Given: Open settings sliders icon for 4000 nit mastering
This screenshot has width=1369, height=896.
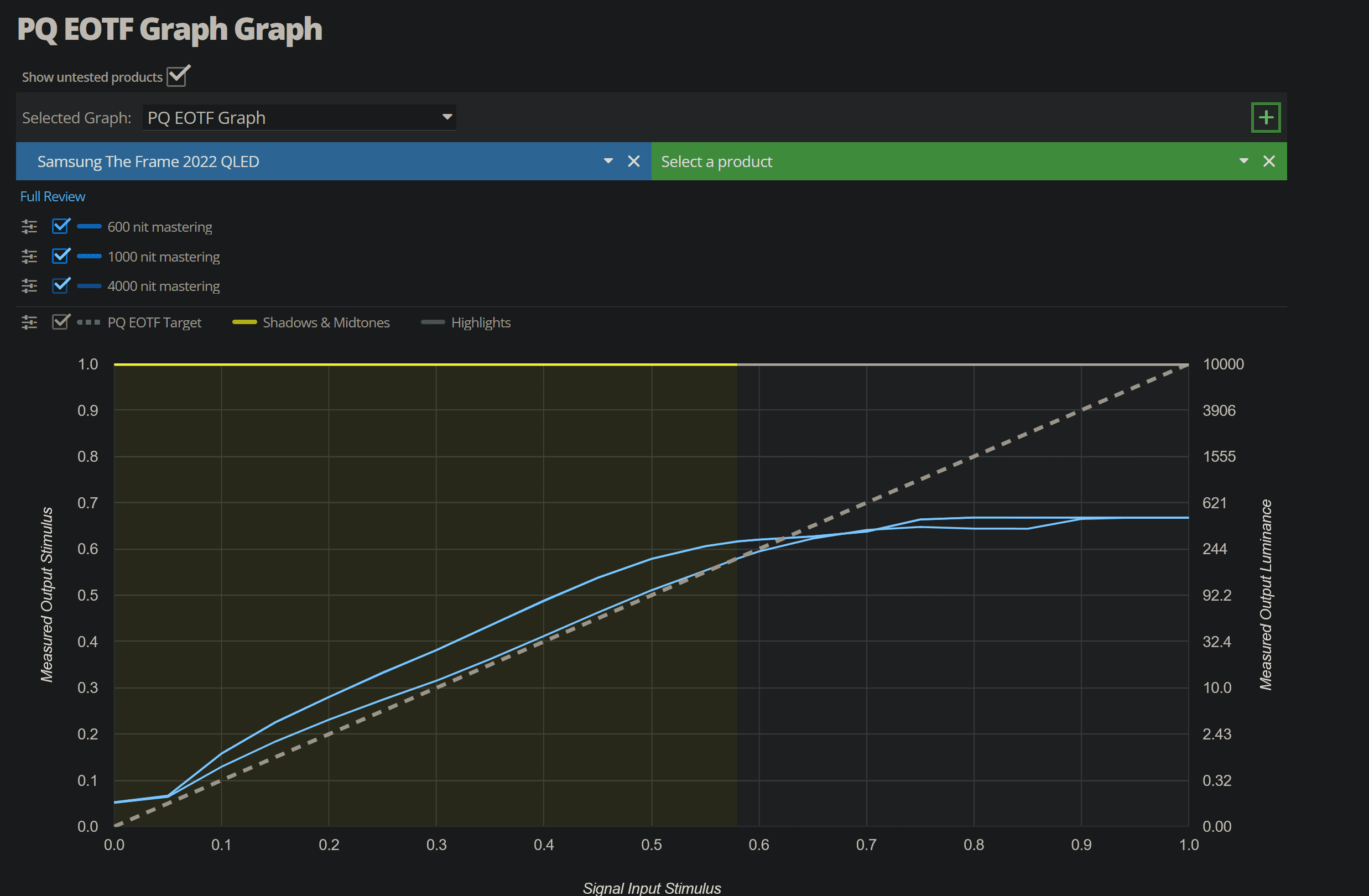Looking at the screenshot, I should [29, 286].
